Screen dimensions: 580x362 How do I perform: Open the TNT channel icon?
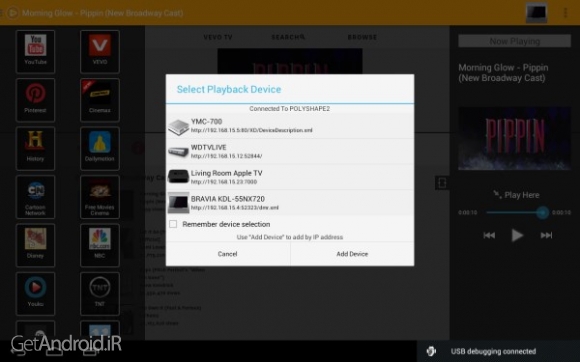100,294
